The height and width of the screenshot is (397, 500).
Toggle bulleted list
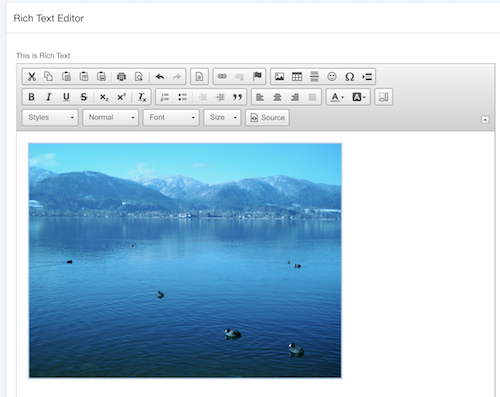[x=182, y=97]
